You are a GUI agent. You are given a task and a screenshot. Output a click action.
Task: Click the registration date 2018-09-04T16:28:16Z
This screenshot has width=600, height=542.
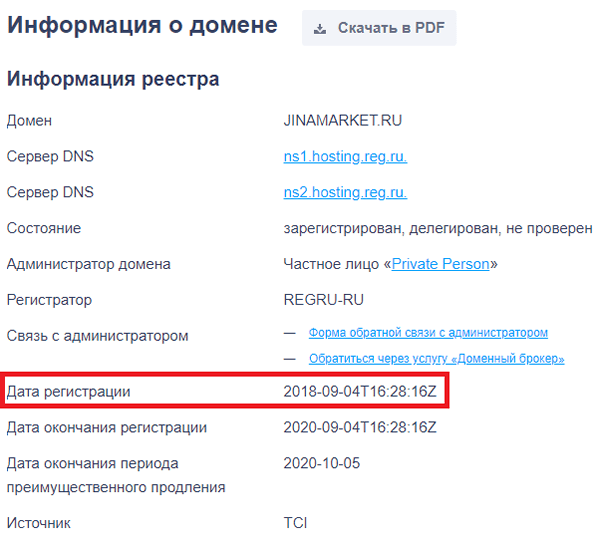click(360, 391)
